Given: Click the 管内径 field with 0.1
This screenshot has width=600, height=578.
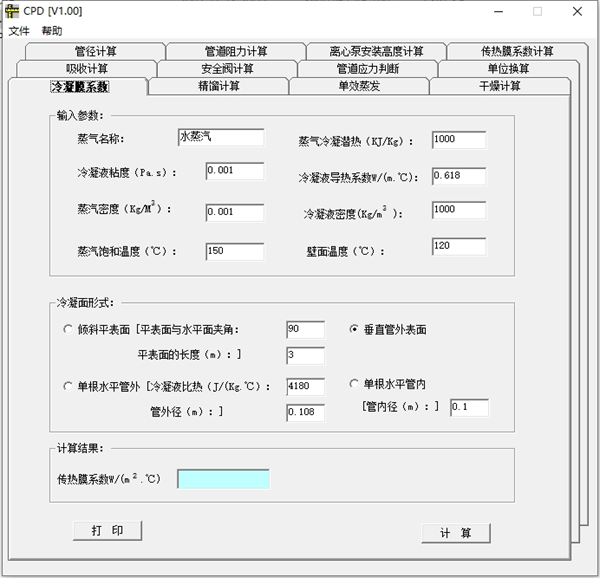Looking at the screenshot, I should click(469, 407).
